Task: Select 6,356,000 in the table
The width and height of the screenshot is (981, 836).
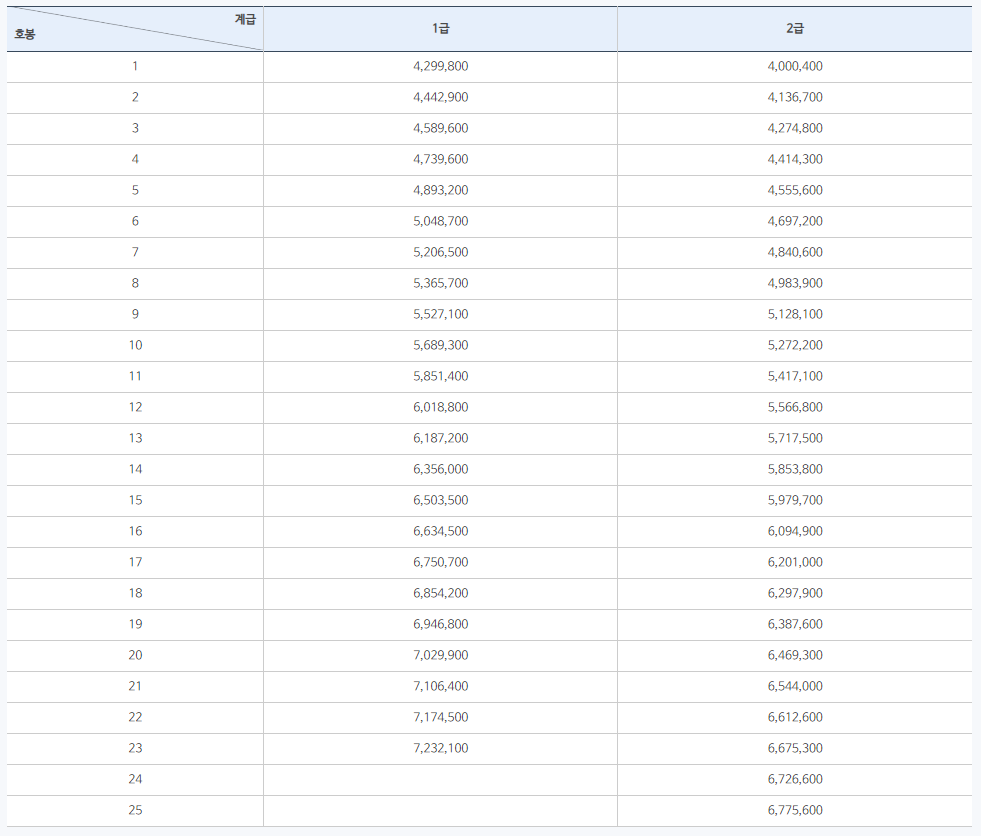Action: tap(440, 469)
